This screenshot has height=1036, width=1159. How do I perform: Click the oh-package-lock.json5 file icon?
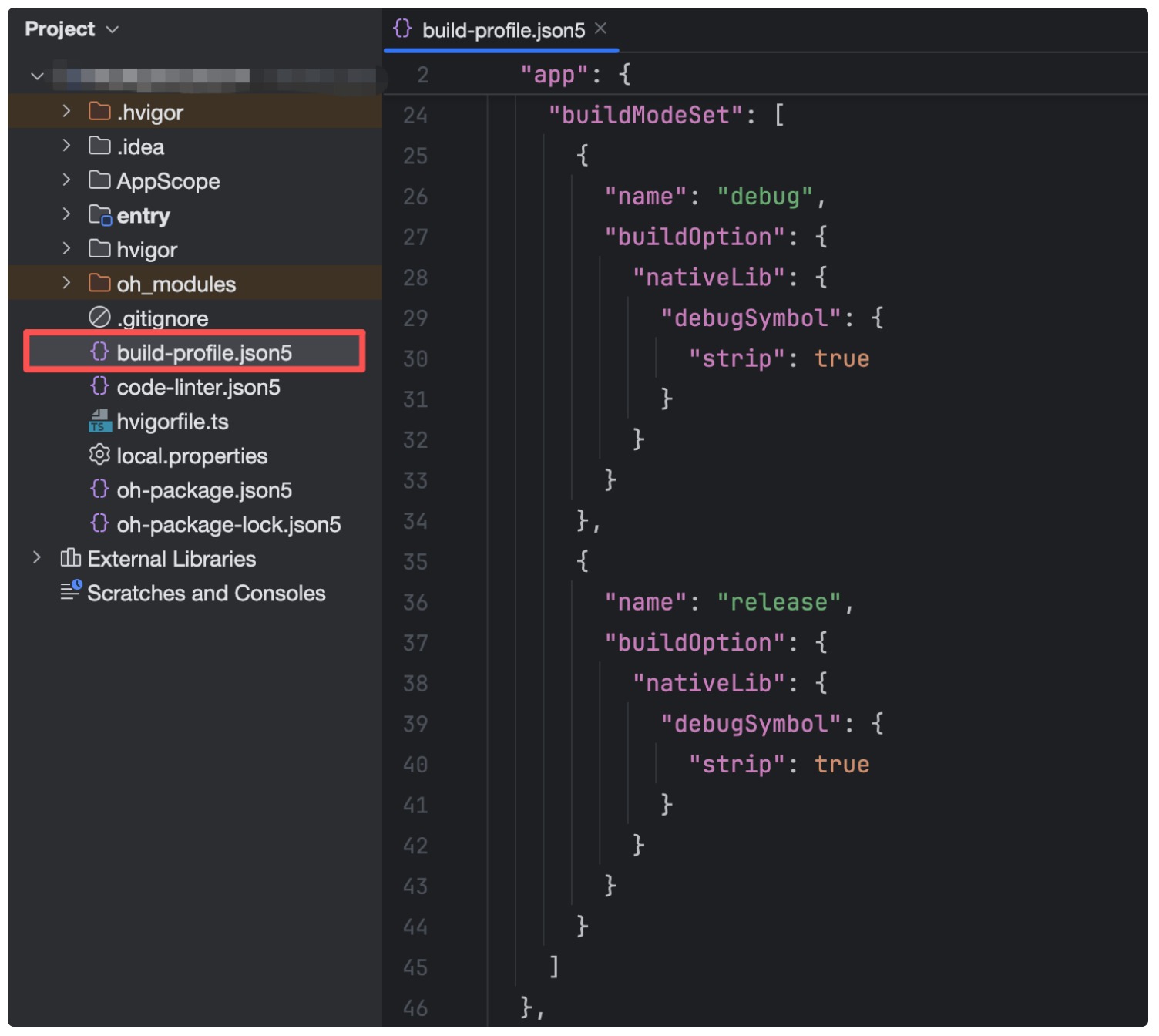tap(99, 524)
